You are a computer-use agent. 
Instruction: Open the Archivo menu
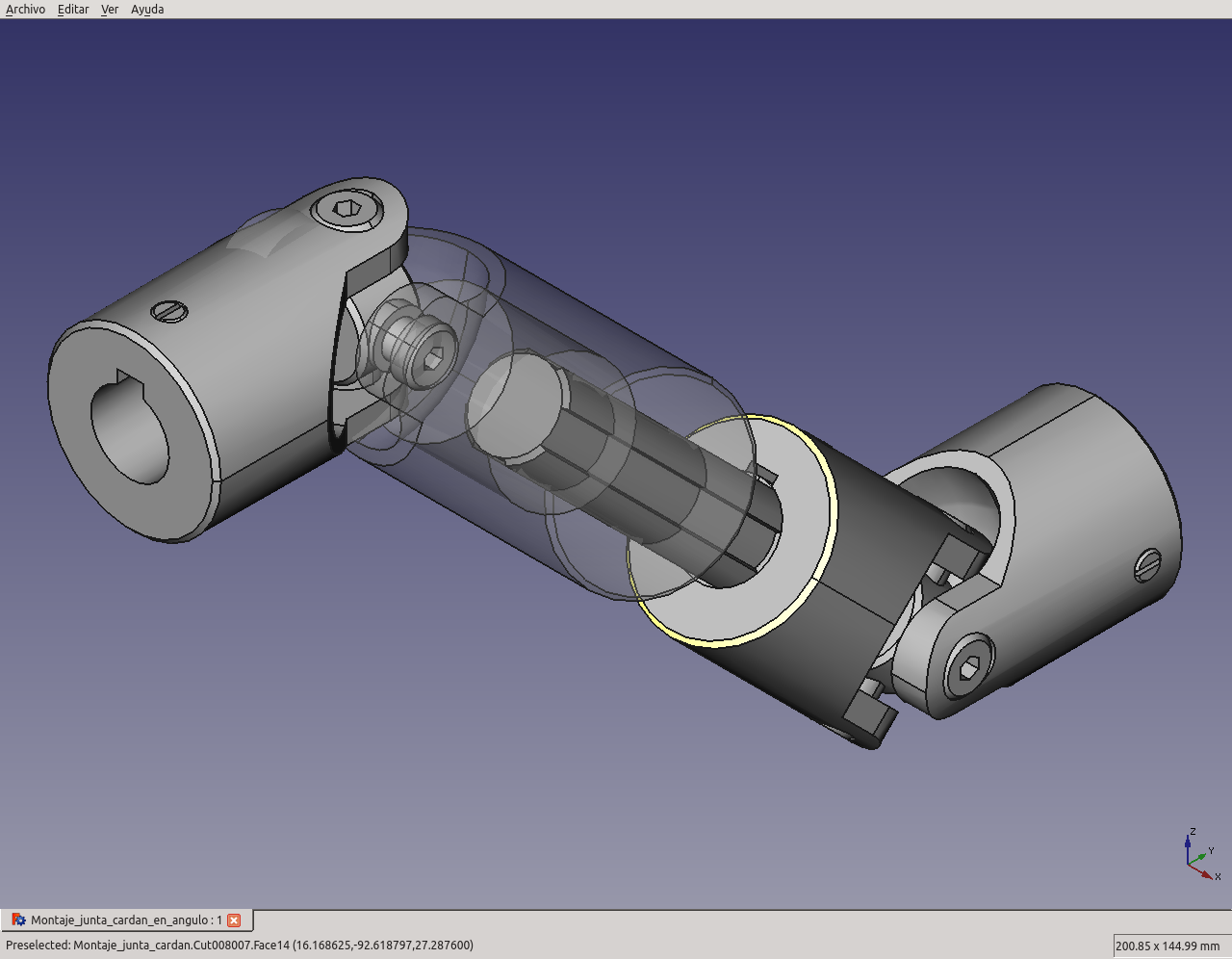click(x=25, y=10)
